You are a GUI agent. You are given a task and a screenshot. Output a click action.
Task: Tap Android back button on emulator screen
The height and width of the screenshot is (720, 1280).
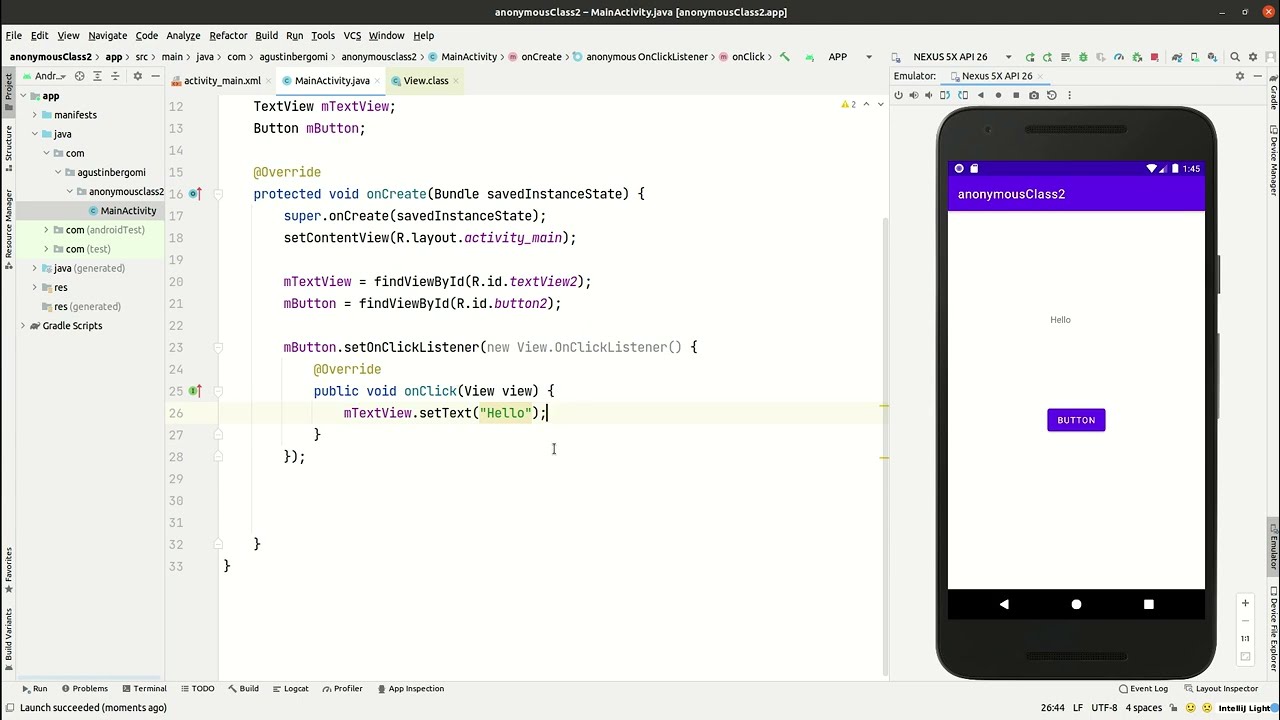[x=1004, y=604]
